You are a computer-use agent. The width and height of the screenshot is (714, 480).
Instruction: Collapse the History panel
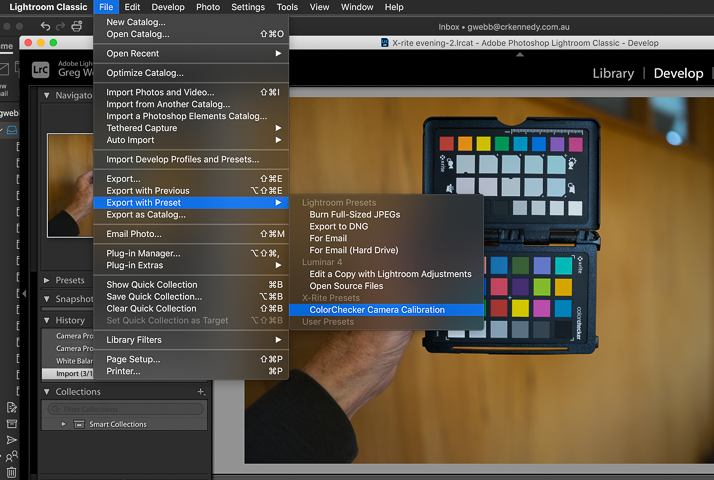[47, 321]
